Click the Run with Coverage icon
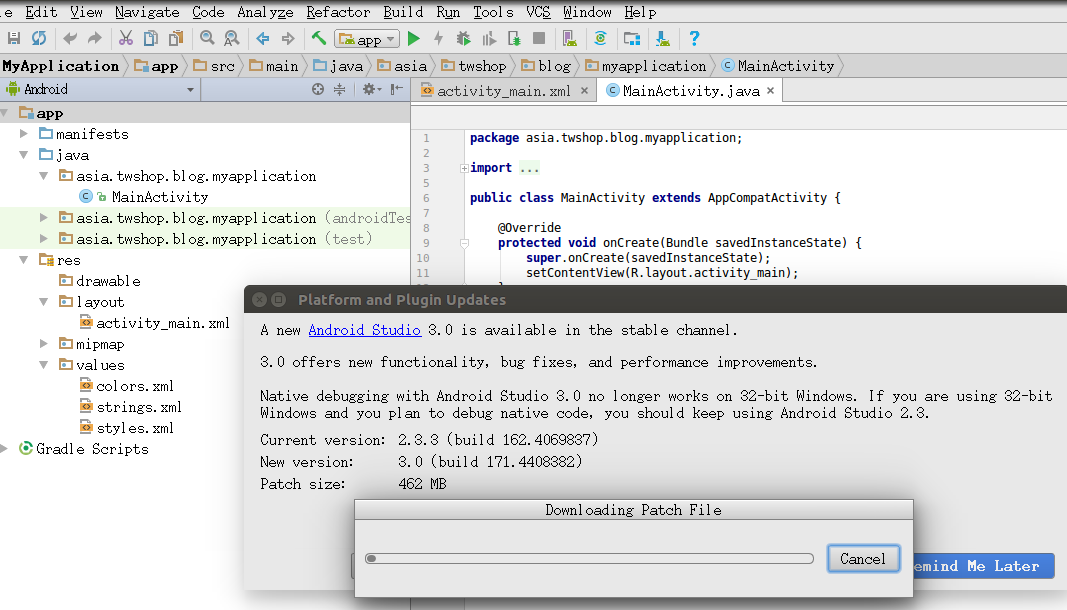 [x=489, y=39]
